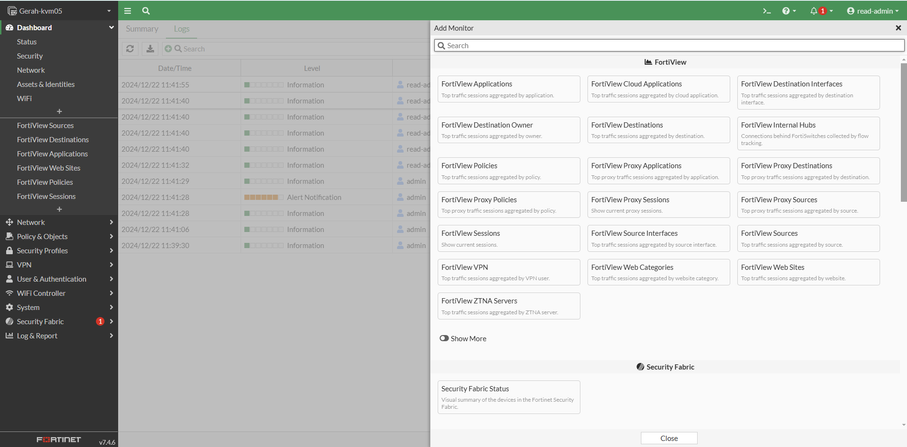
Task: Open the Gerah-kvm05 host dropdown
Action: [x=59, y=10]
